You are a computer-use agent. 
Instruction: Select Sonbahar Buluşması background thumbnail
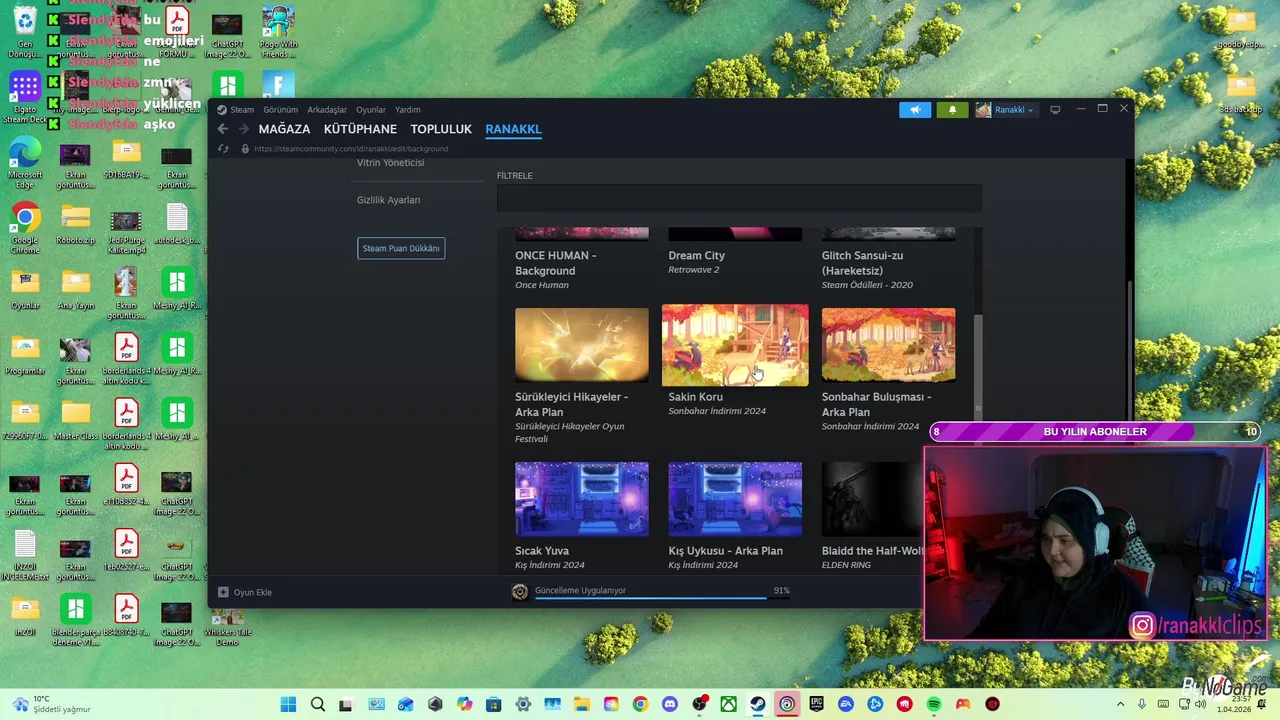point(888,345)
